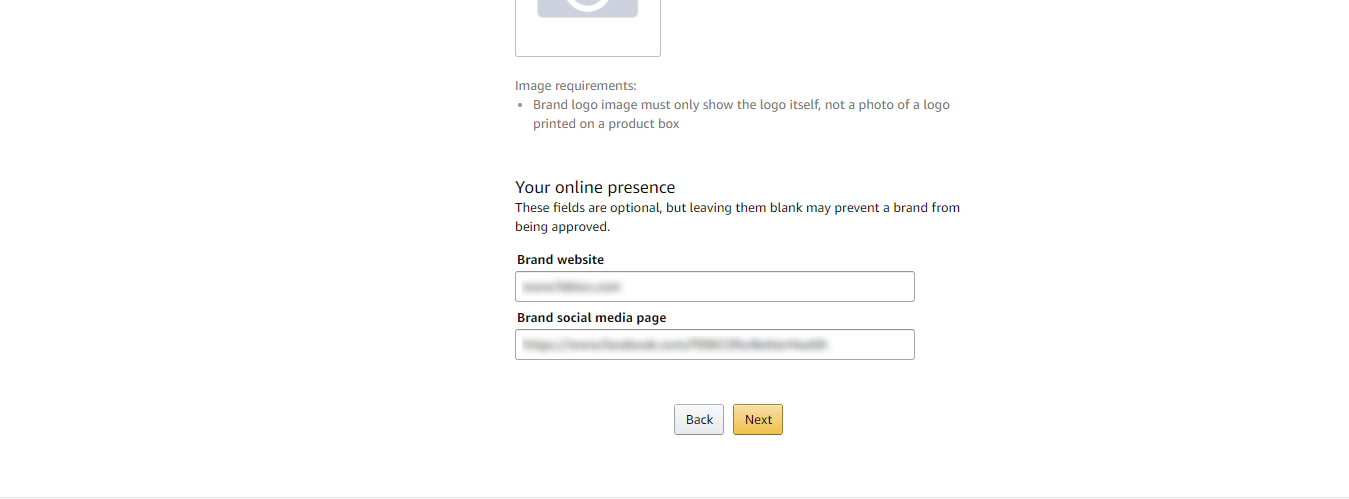This screenshot has height=499, width=1349.
Task: Click the camera placeholder icon in logo box
Action: point(588,8)
